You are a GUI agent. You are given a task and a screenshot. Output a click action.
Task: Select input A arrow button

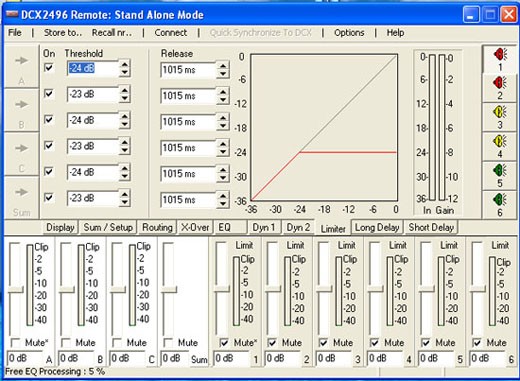22,67
